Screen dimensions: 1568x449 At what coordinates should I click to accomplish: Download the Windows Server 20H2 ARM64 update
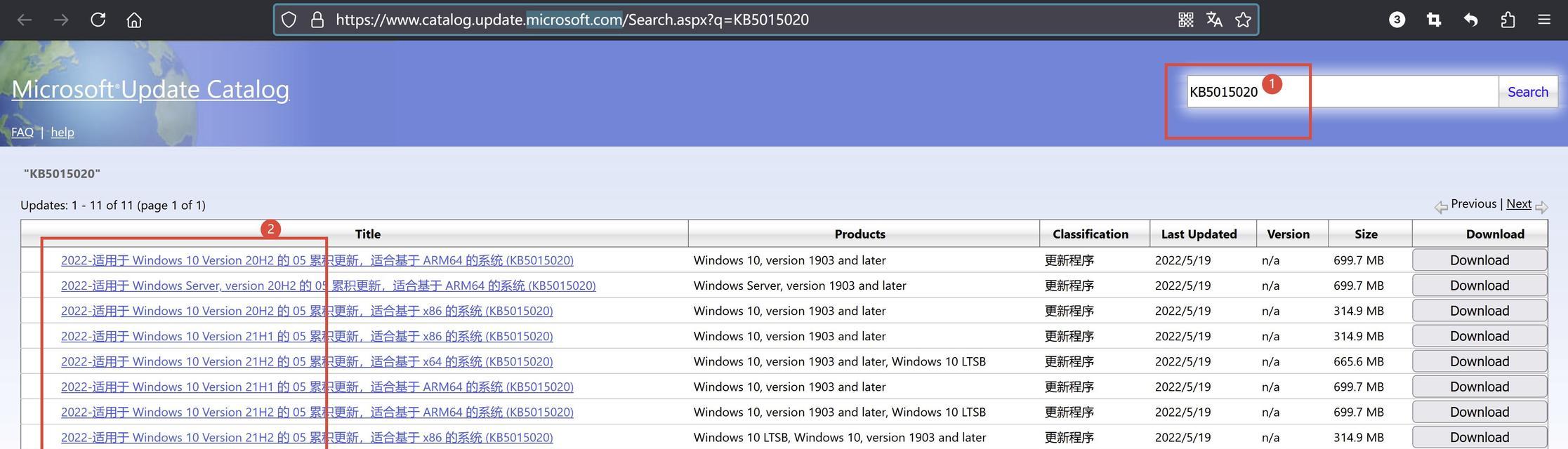(1480, 286)
